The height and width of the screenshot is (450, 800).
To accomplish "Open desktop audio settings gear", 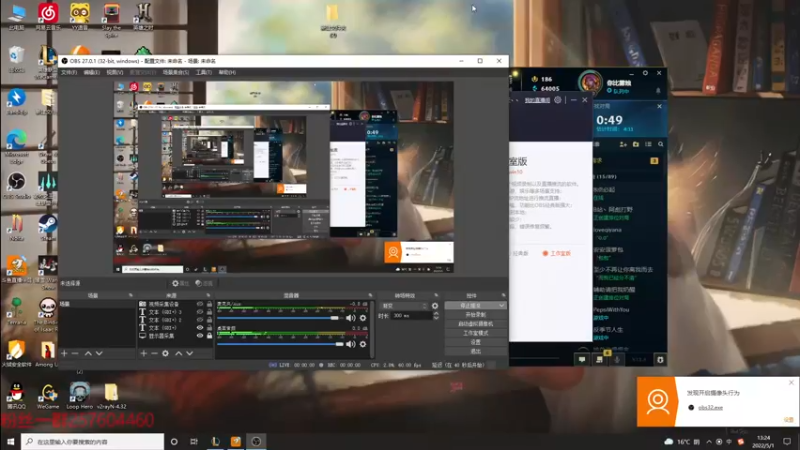I will coord(363,344).
